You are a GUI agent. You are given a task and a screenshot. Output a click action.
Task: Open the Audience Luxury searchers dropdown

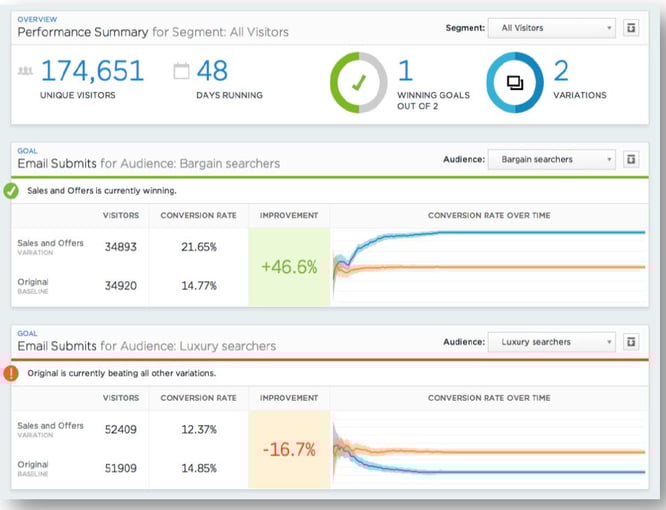(551, 342)
